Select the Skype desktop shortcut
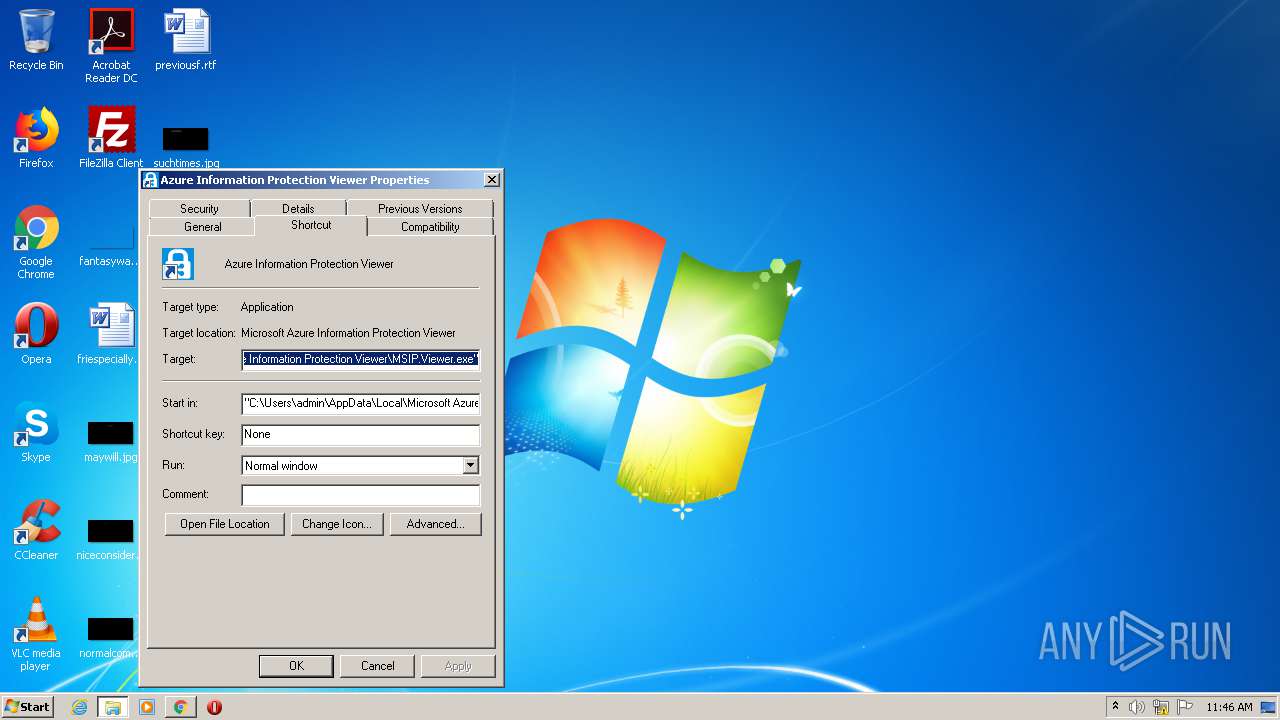This screenshot has height=720, width=1280. [x=36, y=432]
